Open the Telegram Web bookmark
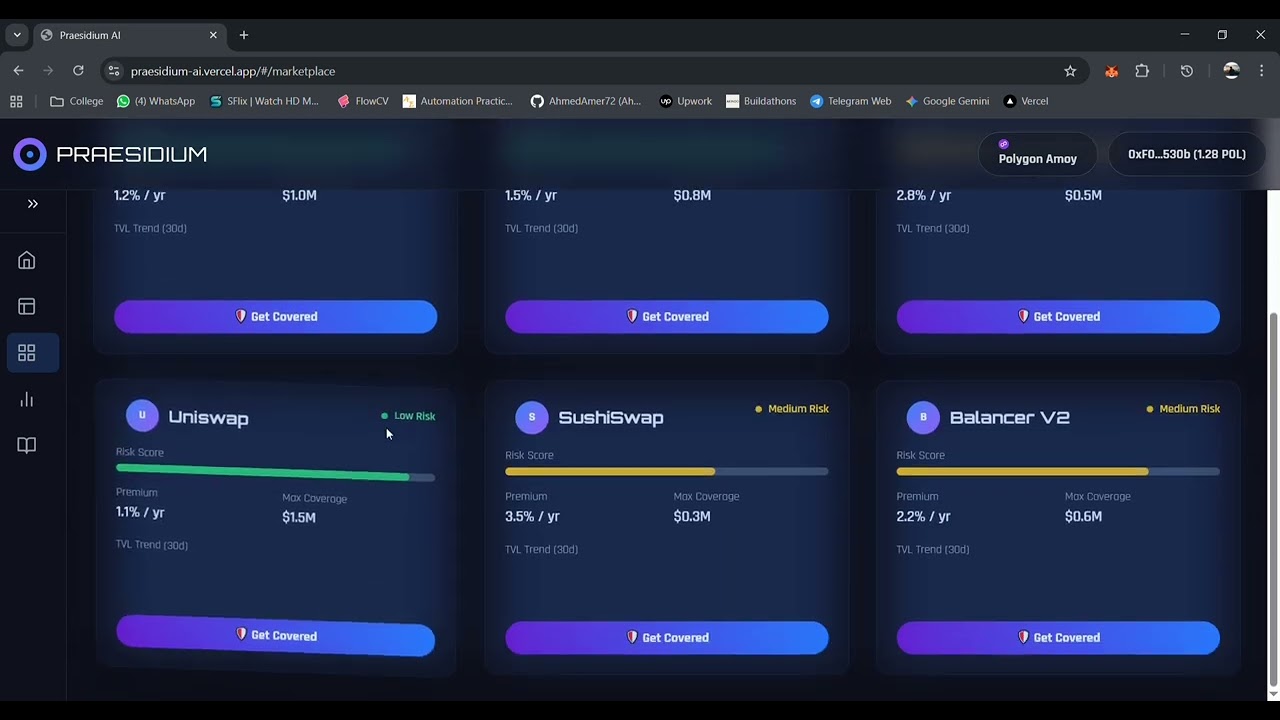This screenshot has width=1280, height=720. [850, 101]
